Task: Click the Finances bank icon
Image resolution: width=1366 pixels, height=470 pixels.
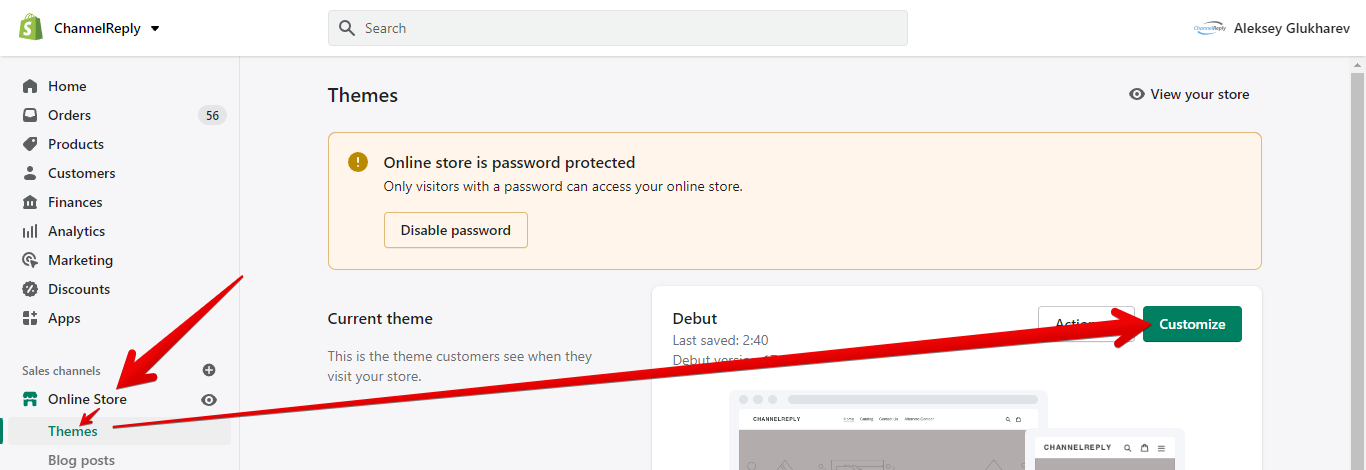Action: click(30, 202)
